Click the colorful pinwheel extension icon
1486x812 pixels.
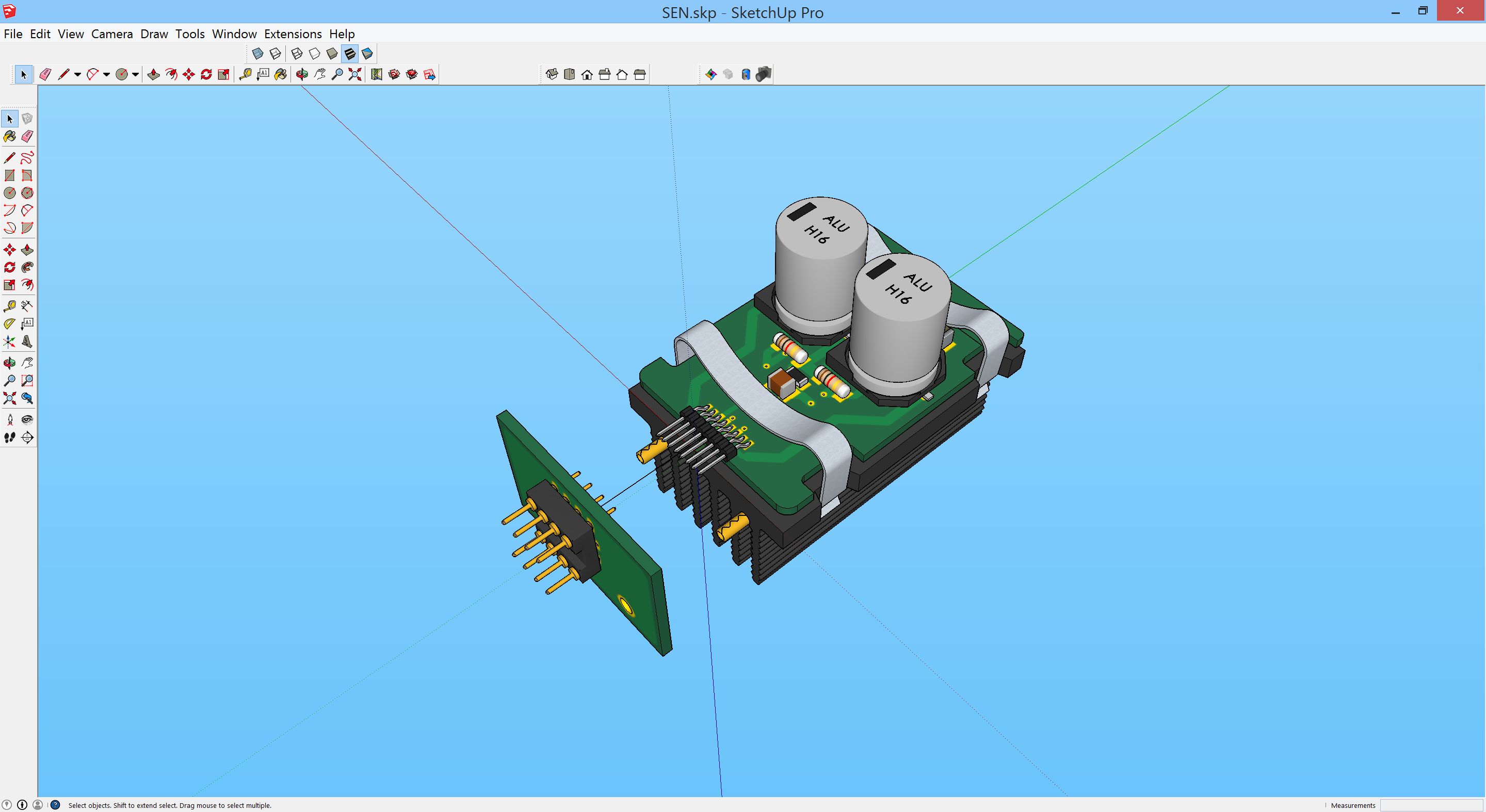(710, 74)
